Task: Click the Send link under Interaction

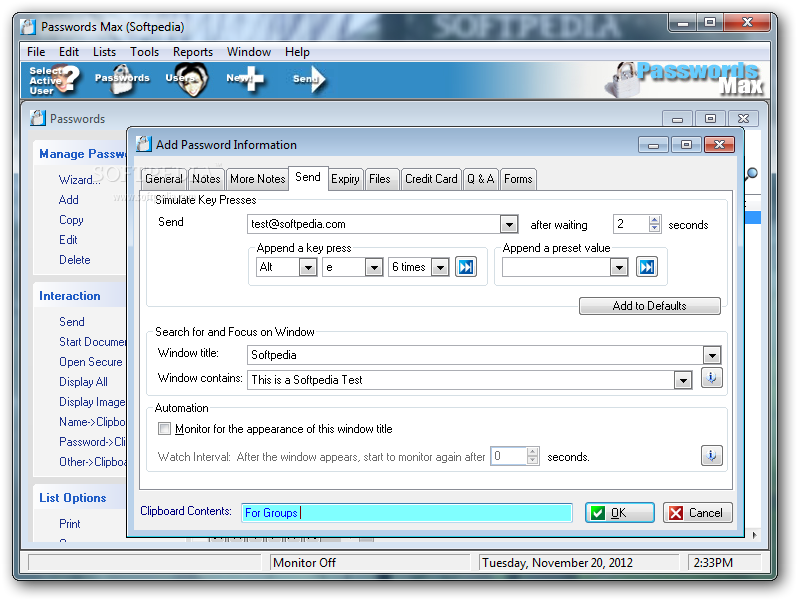Action: coord(72,322)
